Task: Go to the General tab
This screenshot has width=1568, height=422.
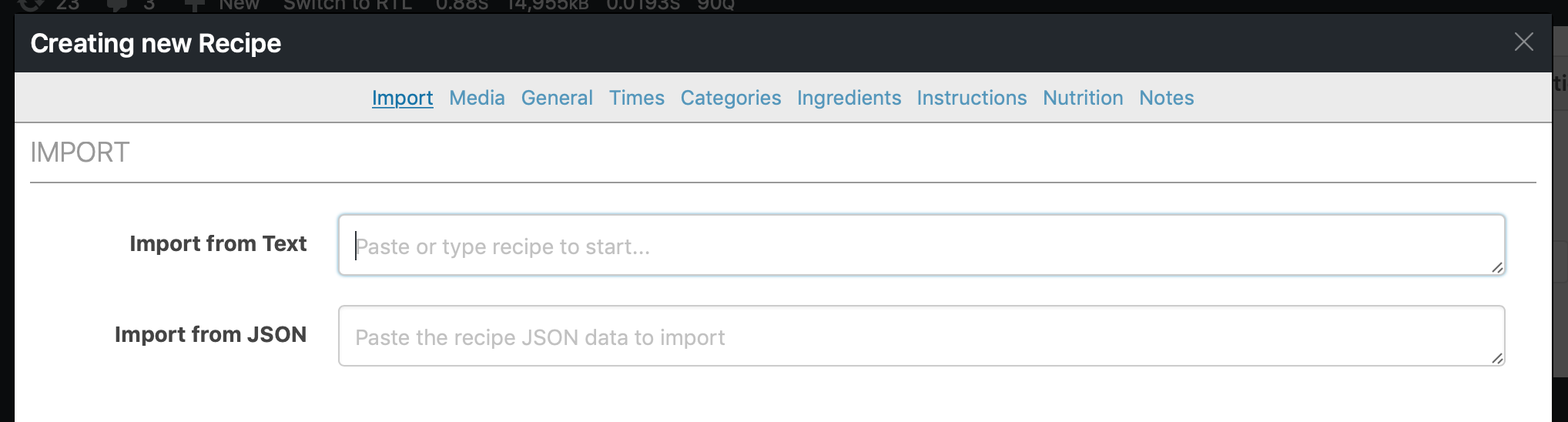Action: 557,98
